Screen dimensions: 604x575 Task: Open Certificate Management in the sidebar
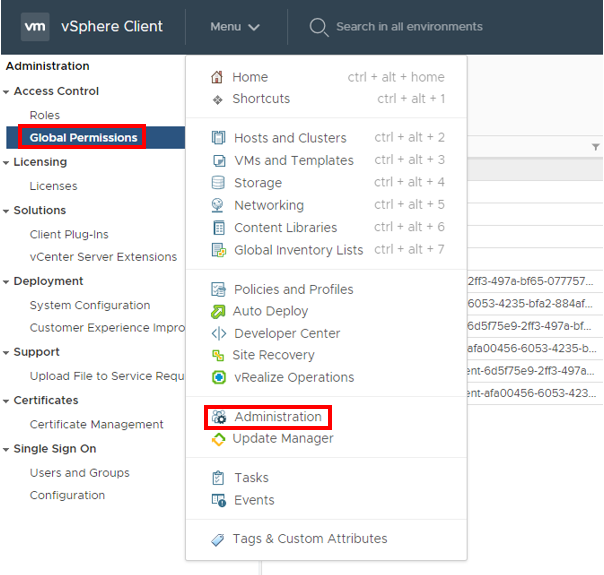96,424
